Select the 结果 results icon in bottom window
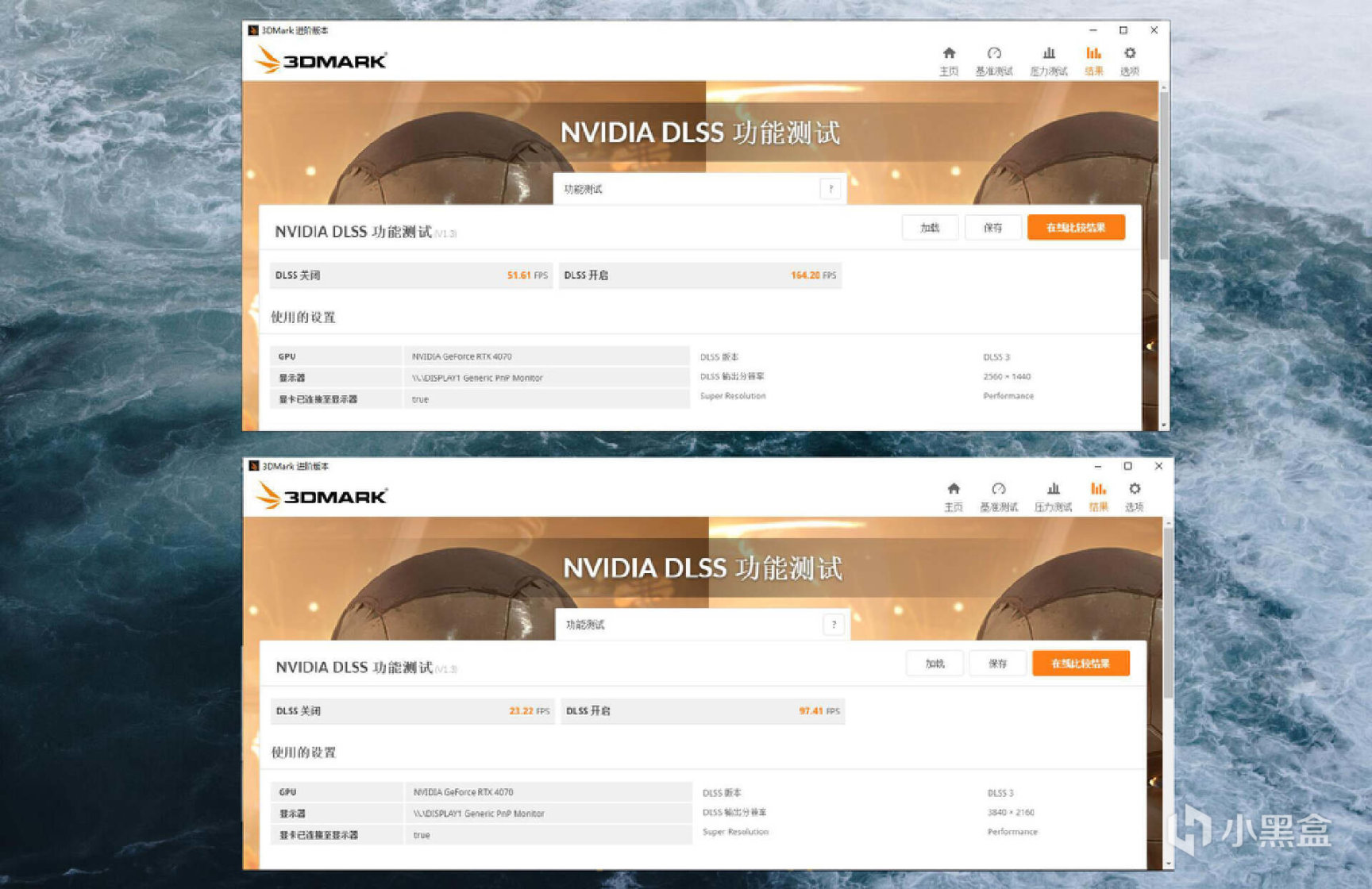This screenshot has height=889, width=1372. (x=1099, y=496)
